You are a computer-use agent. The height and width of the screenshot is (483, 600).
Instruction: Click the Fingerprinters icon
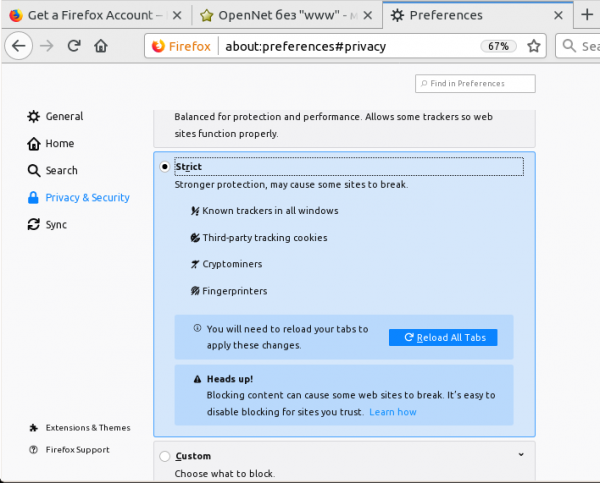pyautogui.click(x=195, y=291)
